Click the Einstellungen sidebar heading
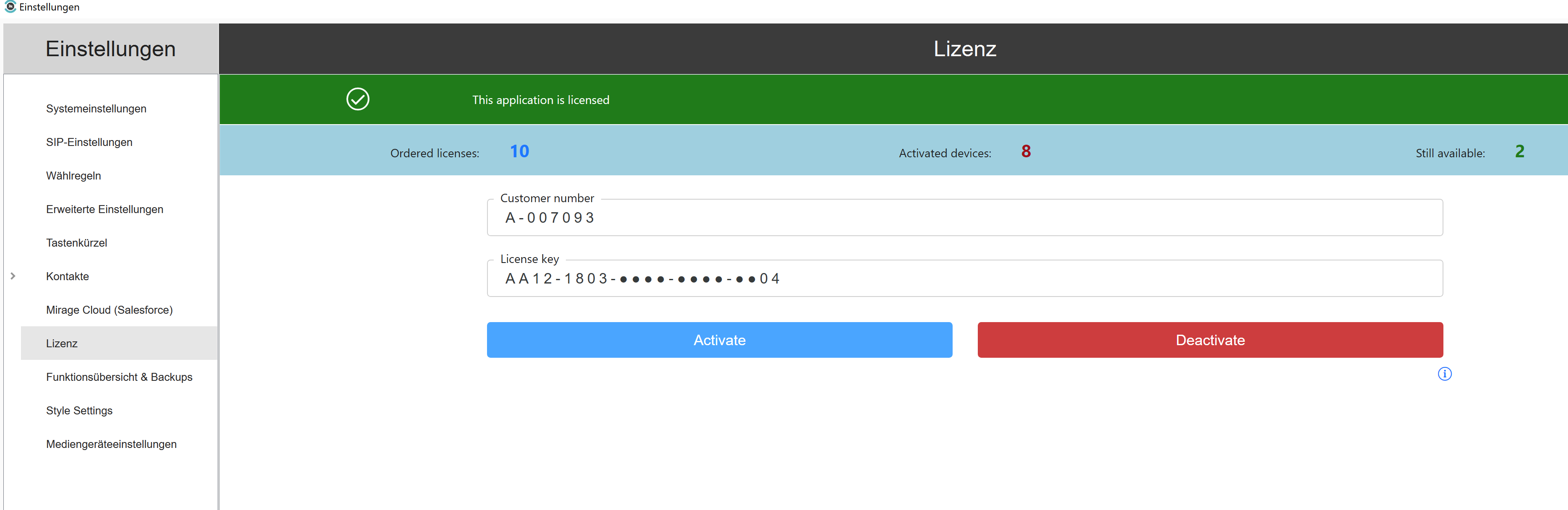Screen dimensions: 1568x510 pyautogui.click(x=111, y=49)
